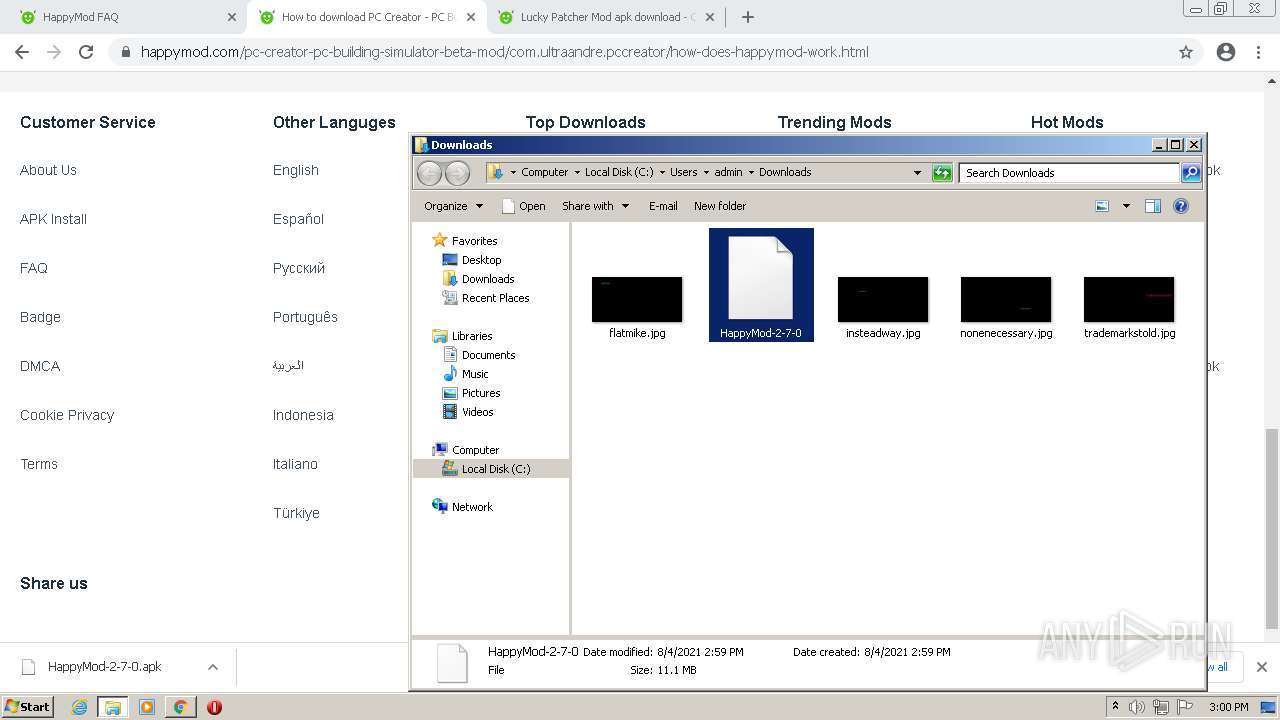The image size is (1280, 720).
Task: Click the explorer forward navigation arrow
Action: tap(457, 173)
